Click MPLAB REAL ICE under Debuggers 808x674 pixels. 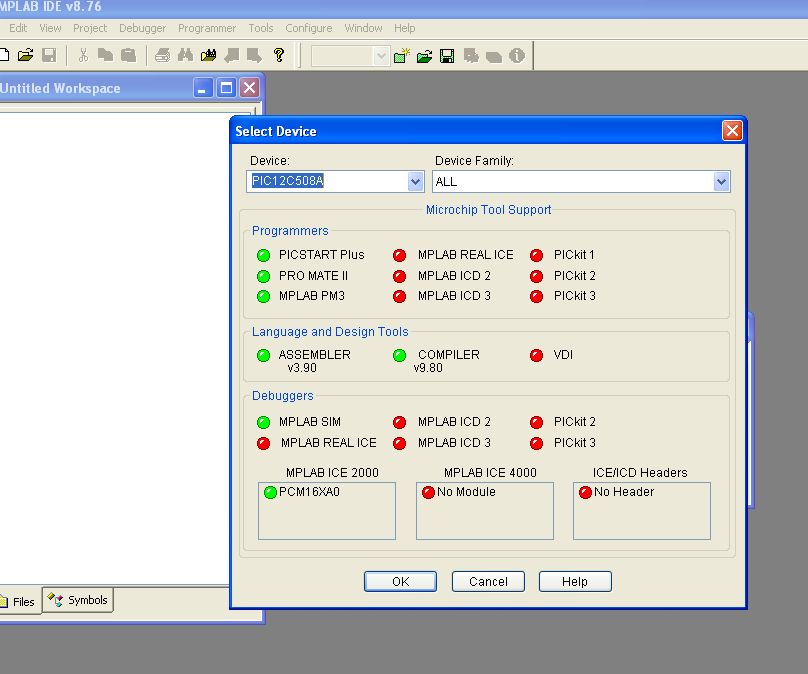pyautogui.click(x=328, y=443)
